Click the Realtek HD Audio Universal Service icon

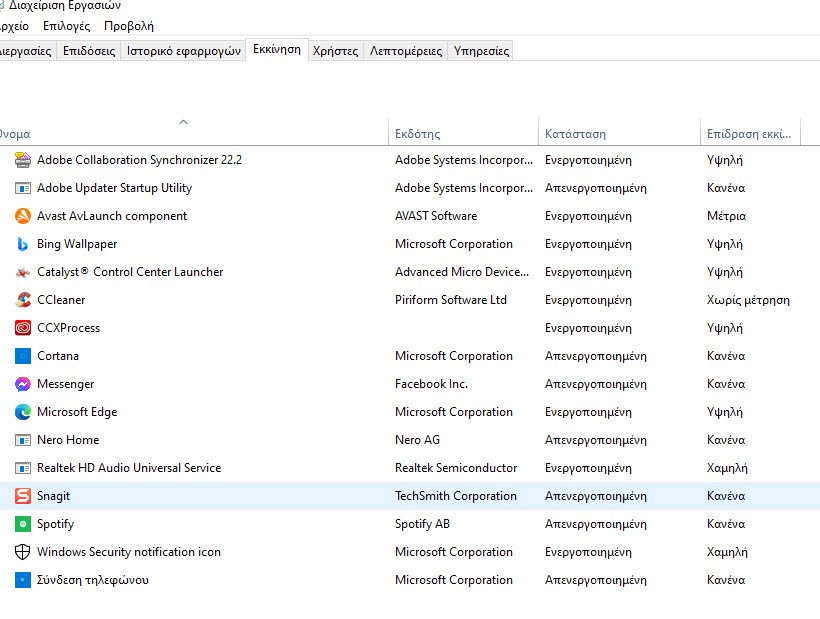(22, 468)
